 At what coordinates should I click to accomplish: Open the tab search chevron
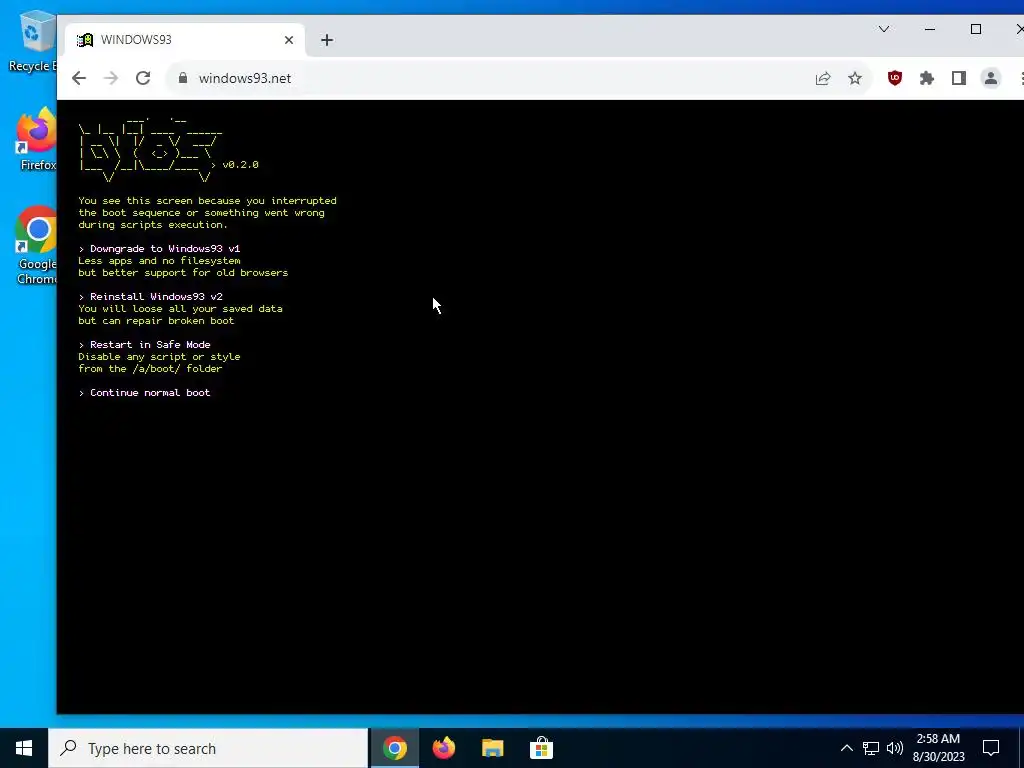click(x=884, y=29)
